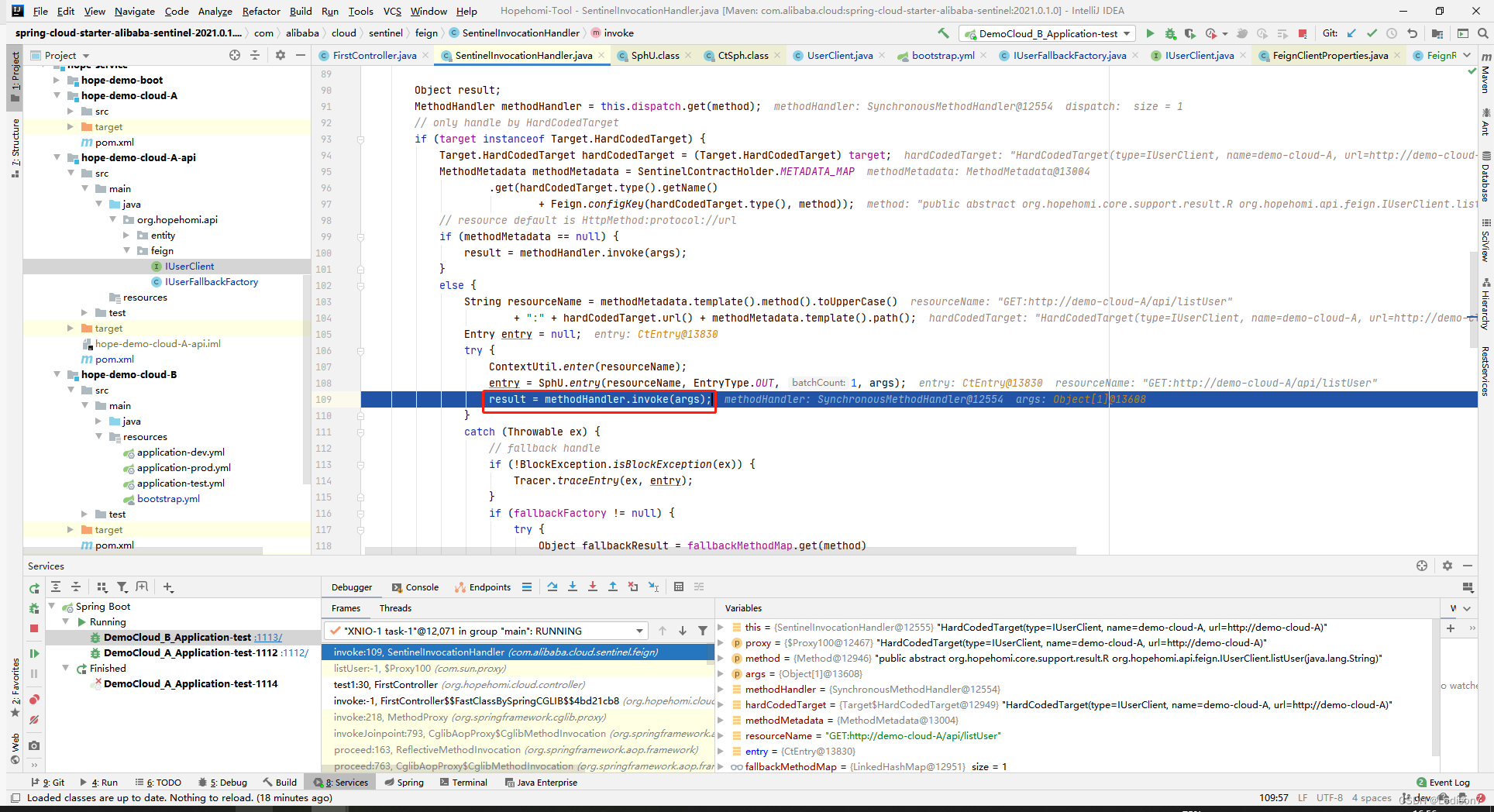
Task: Open the TODO tool window button
Action: tap(158, 783)
